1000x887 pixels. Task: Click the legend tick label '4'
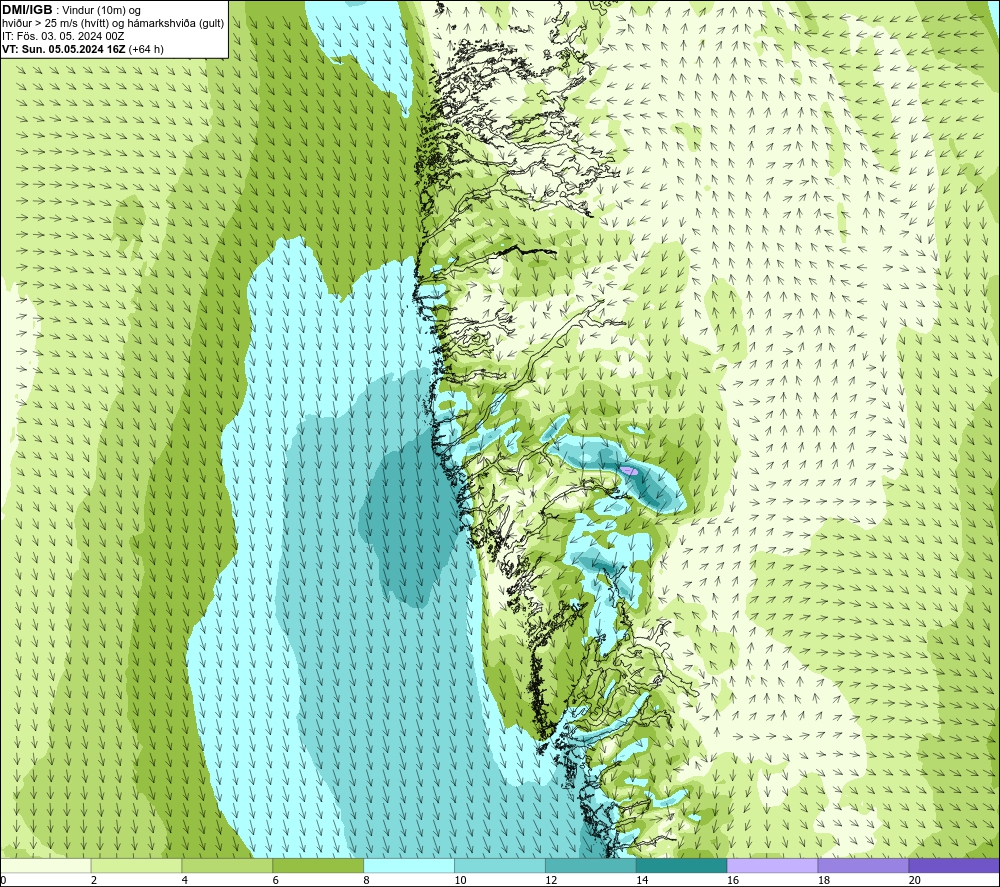pyautogui.click(x=184, y=880)
